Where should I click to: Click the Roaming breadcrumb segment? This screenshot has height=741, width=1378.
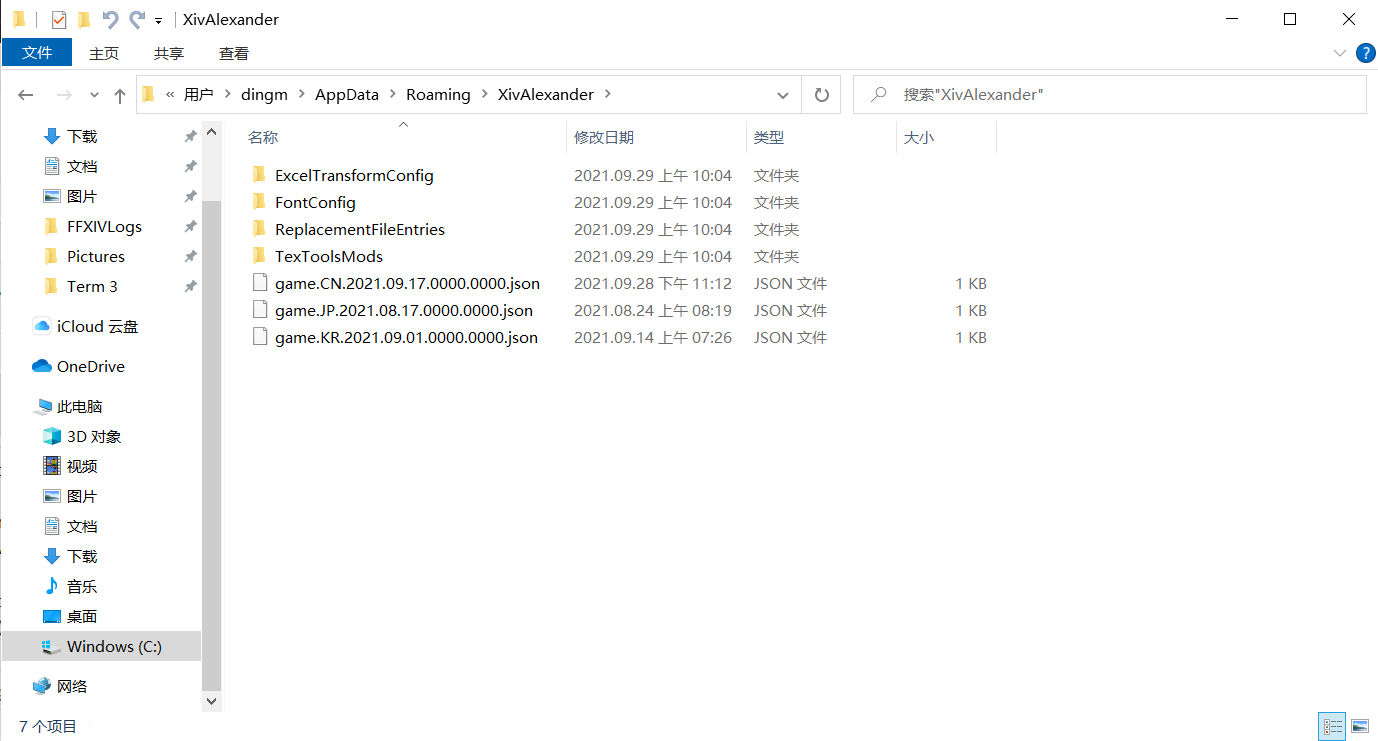[x=438, y=95]
